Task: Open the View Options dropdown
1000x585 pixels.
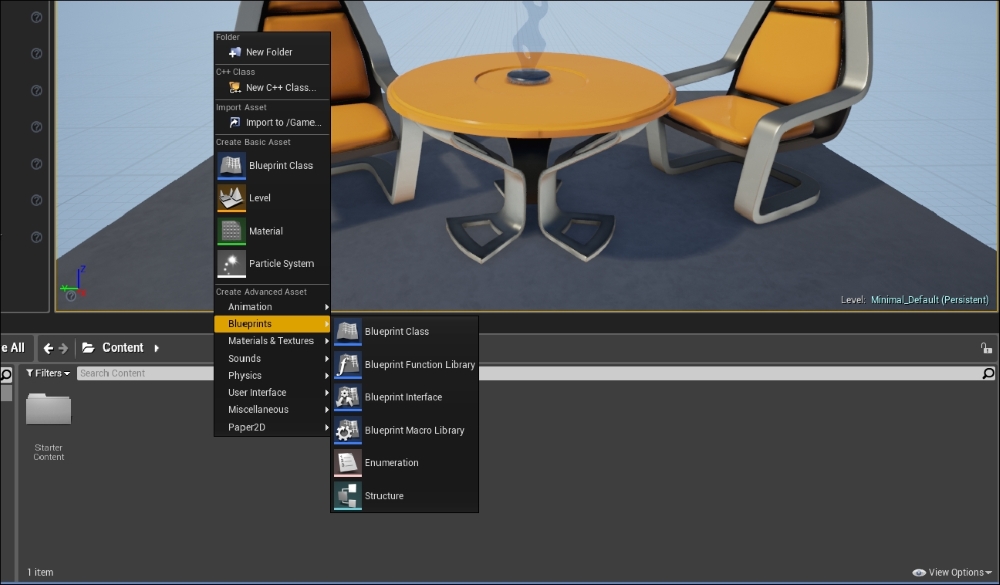Action: (x=950, y=573)
